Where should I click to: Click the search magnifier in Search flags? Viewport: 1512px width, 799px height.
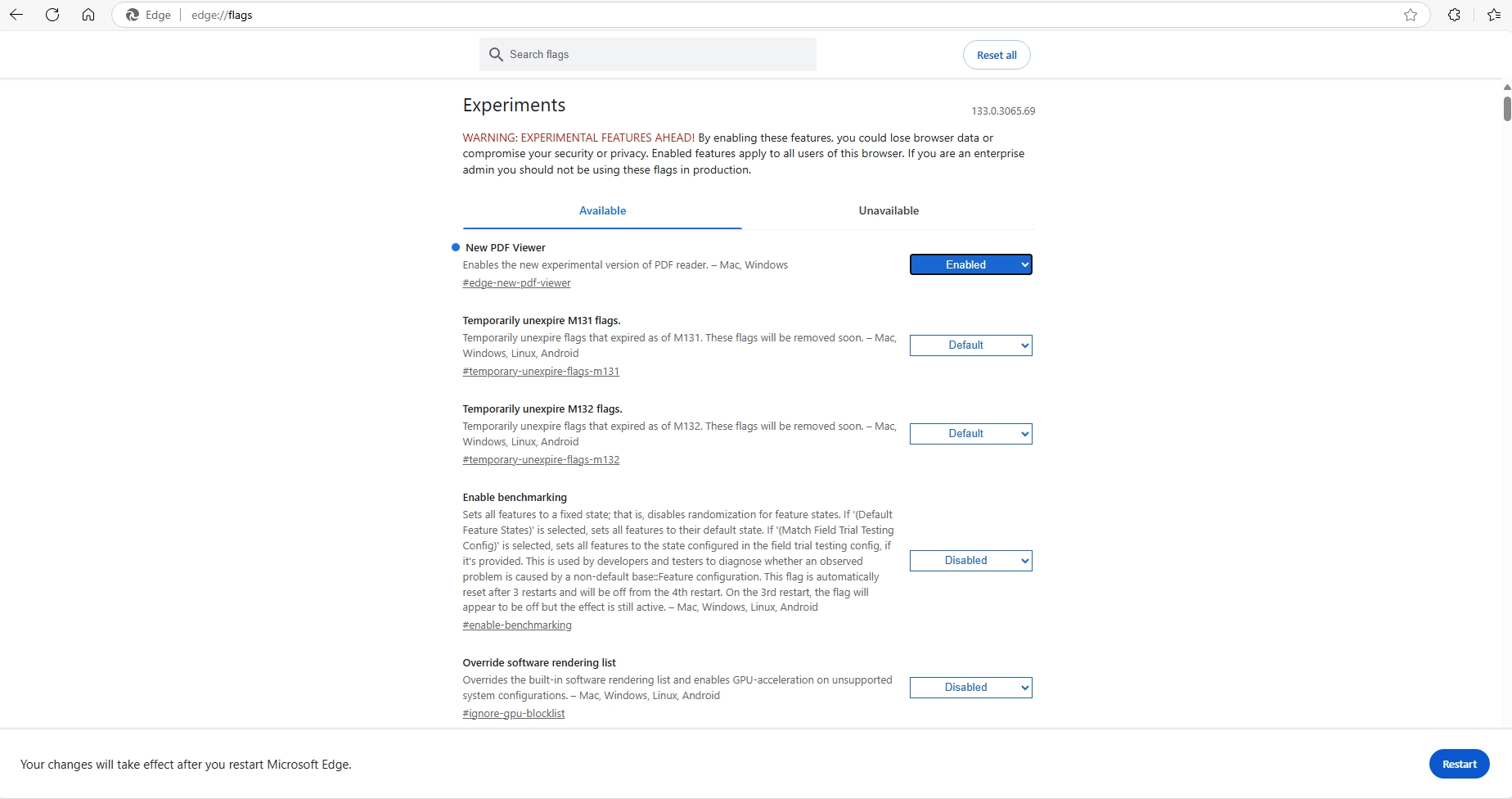497,54
